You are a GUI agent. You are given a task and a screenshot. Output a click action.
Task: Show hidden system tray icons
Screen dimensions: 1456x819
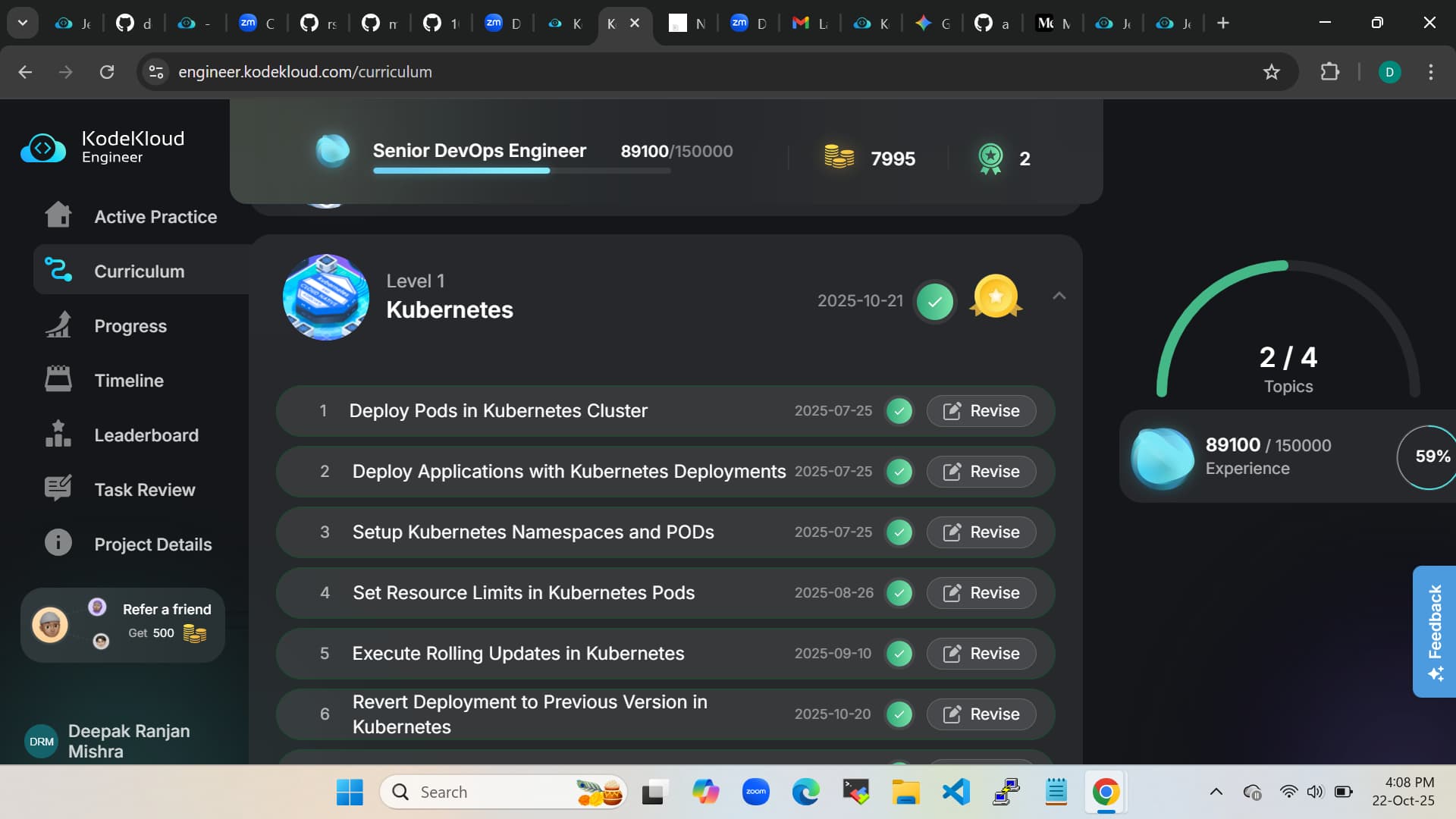1216,792
